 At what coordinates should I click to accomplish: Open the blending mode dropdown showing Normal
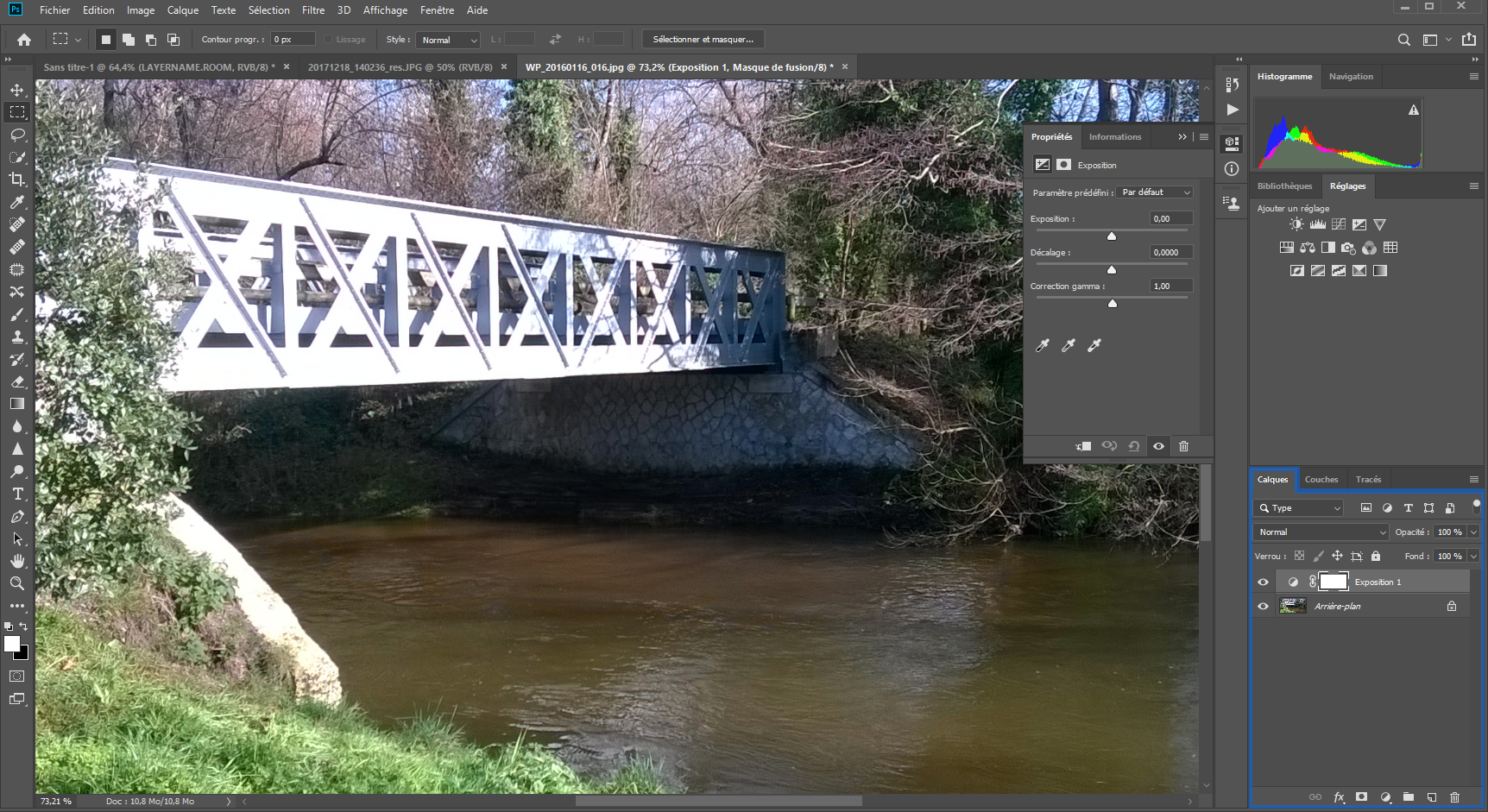click(x=1320, y=532)
